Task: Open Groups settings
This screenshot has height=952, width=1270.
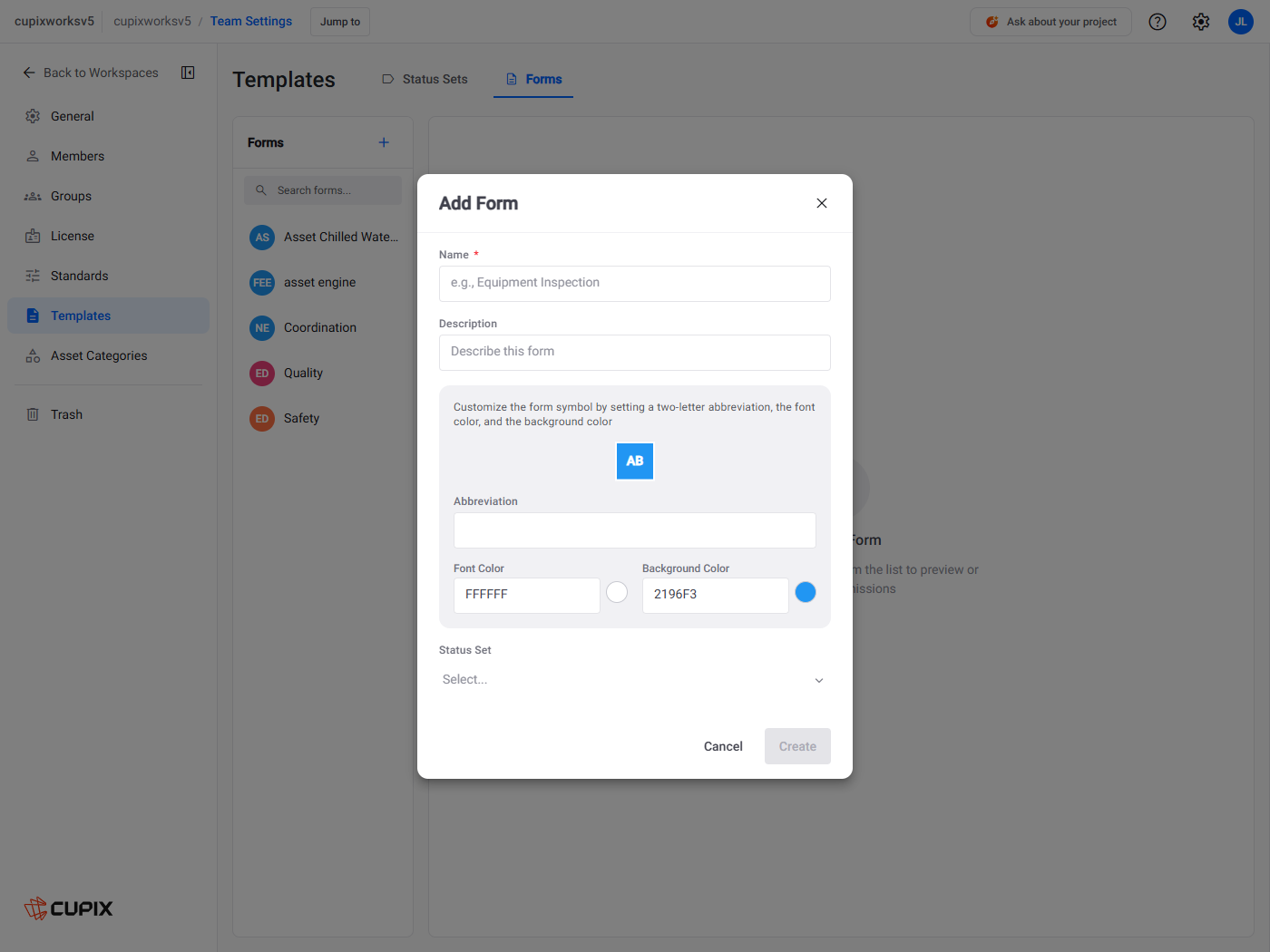Action: [108, 196]
